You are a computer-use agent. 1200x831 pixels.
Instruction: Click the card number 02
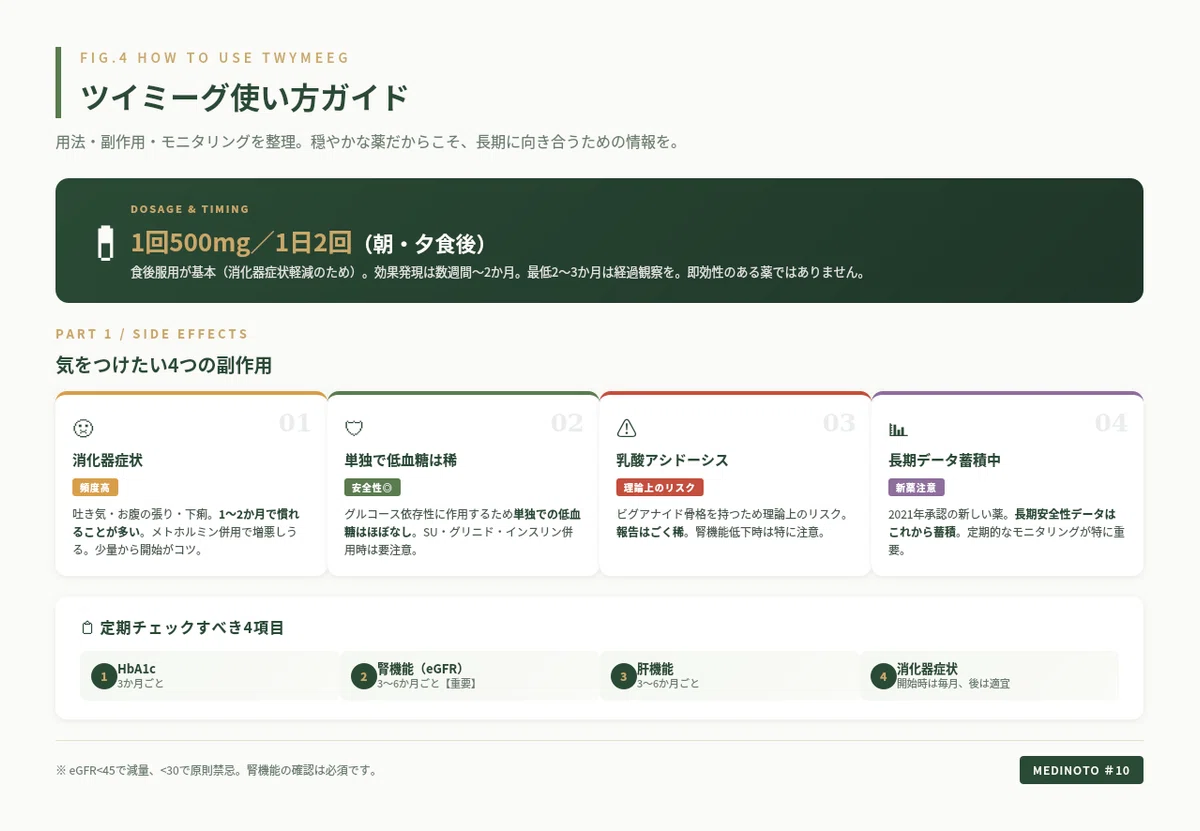click(x=567, y=423)
